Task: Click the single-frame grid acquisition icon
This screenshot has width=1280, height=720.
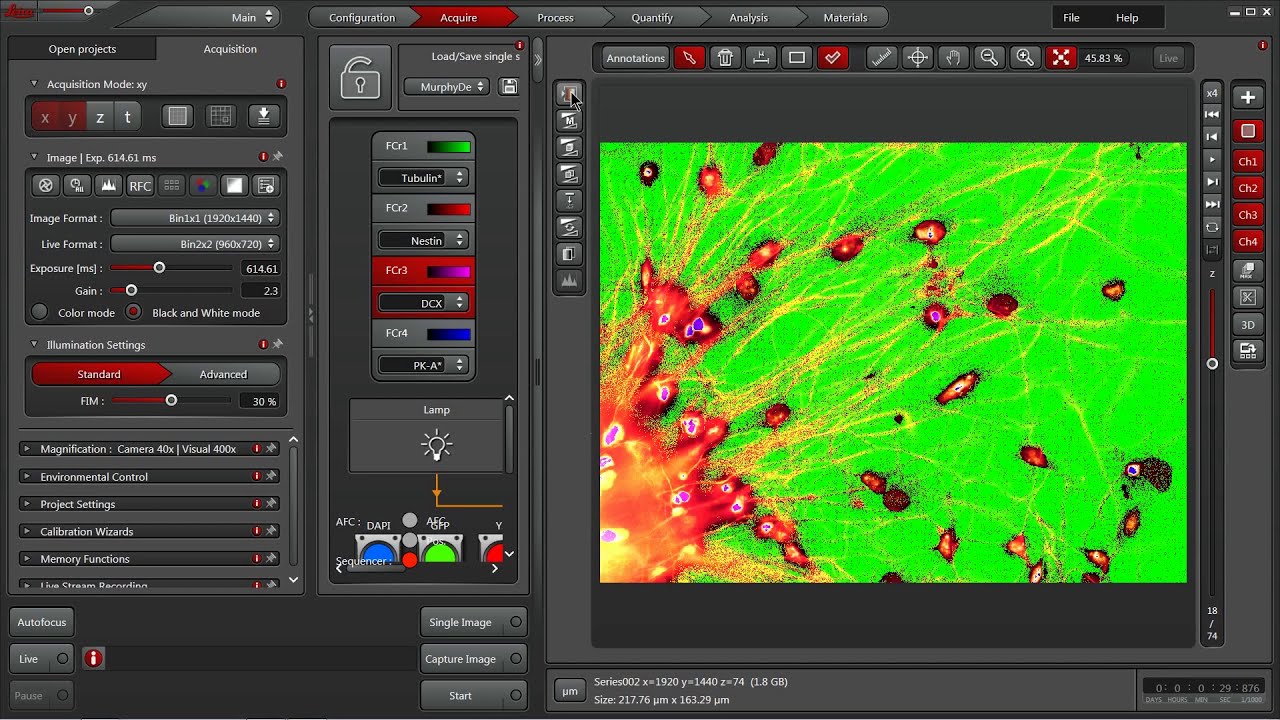Action: click(x=177, y=116)
